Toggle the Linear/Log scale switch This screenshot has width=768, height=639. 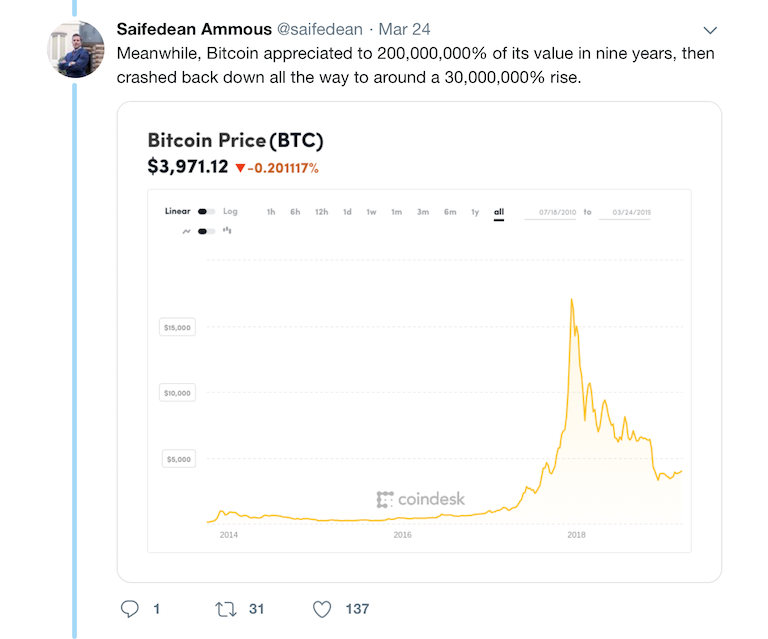pos(206,212)
